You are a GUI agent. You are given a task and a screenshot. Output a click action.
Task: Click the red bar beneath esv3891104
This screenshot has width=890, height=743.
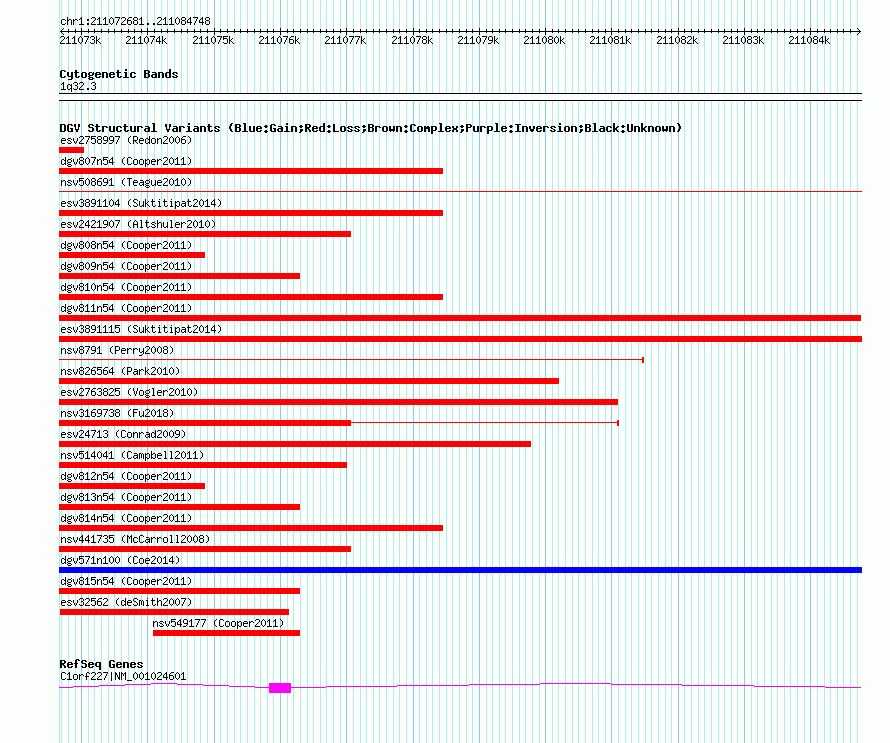coord(251,213)
